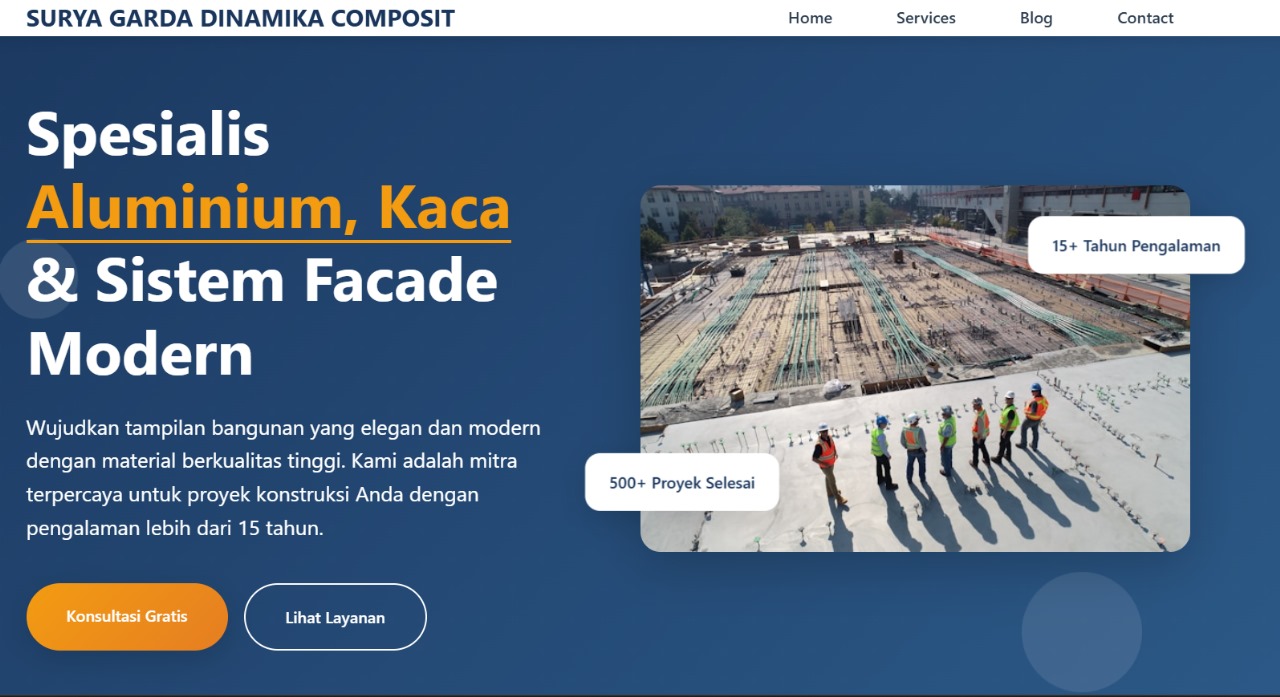This screenshot has width=1280, height=697.
Task: Go to the Services menu item
Action: coord(926,18)
